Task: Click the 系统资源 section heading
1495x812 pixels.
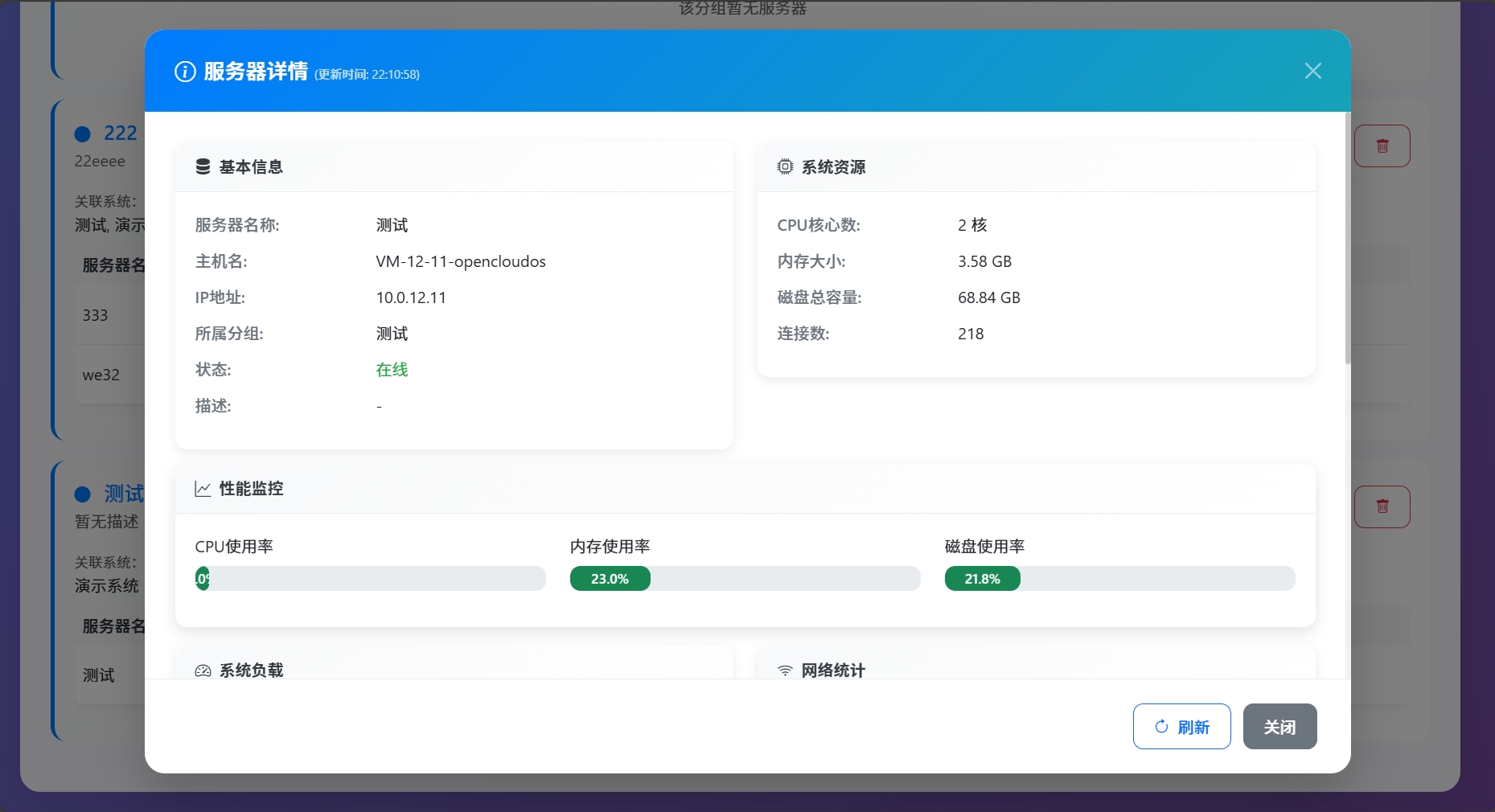Action: tap(833, 166)
